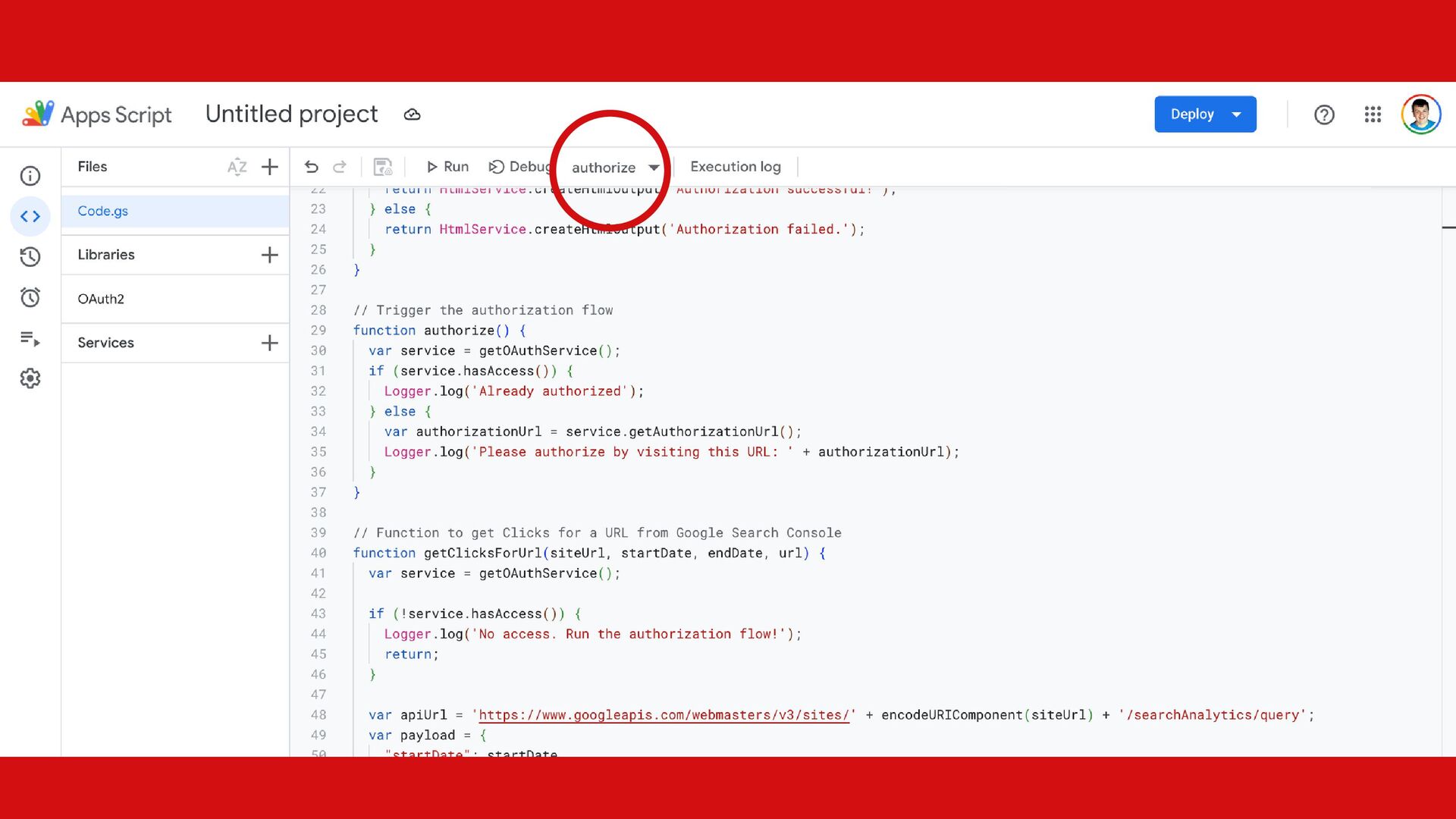Open project history clock icon
Image resolution: width=1456 pixels, height=819 pixels.
click(30, 257)
